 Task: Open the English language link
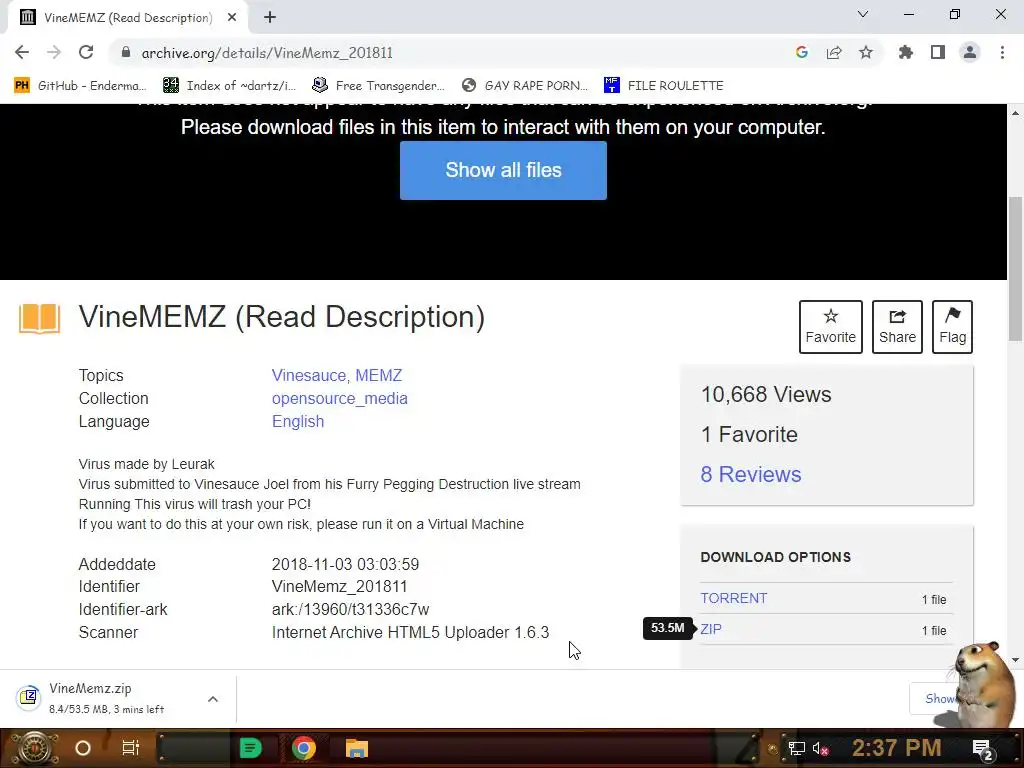(x=298, y=421)
